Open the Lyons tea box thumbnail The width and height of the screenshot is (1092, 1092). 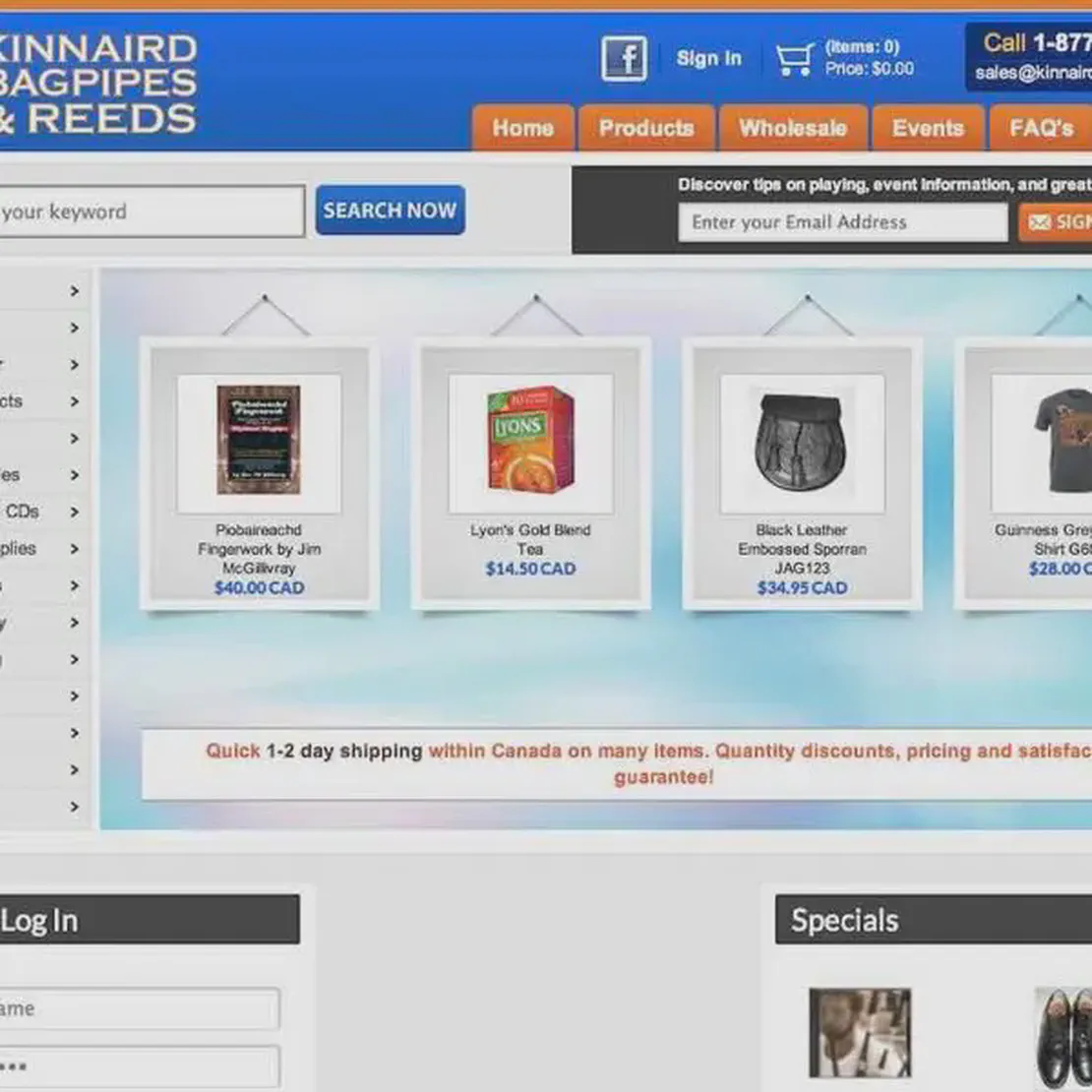coord(530,440)
